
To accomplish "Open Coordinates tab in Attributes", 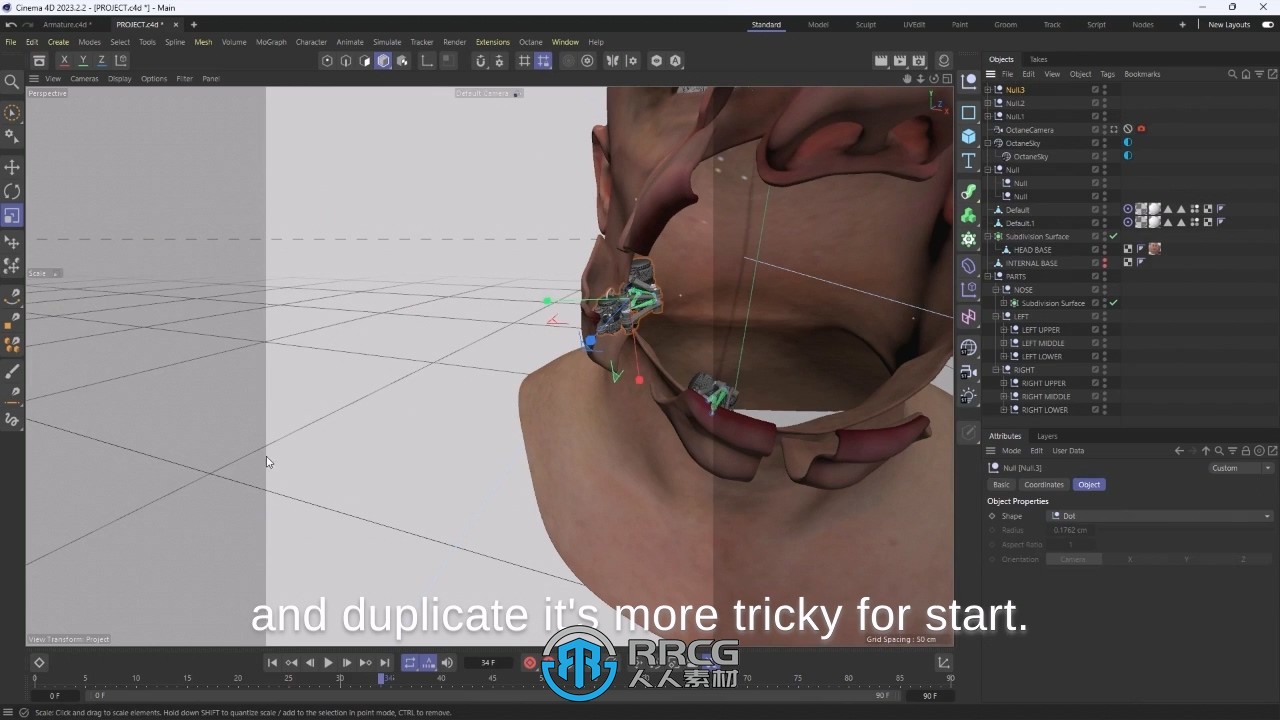I will [x=1044, y=484].
